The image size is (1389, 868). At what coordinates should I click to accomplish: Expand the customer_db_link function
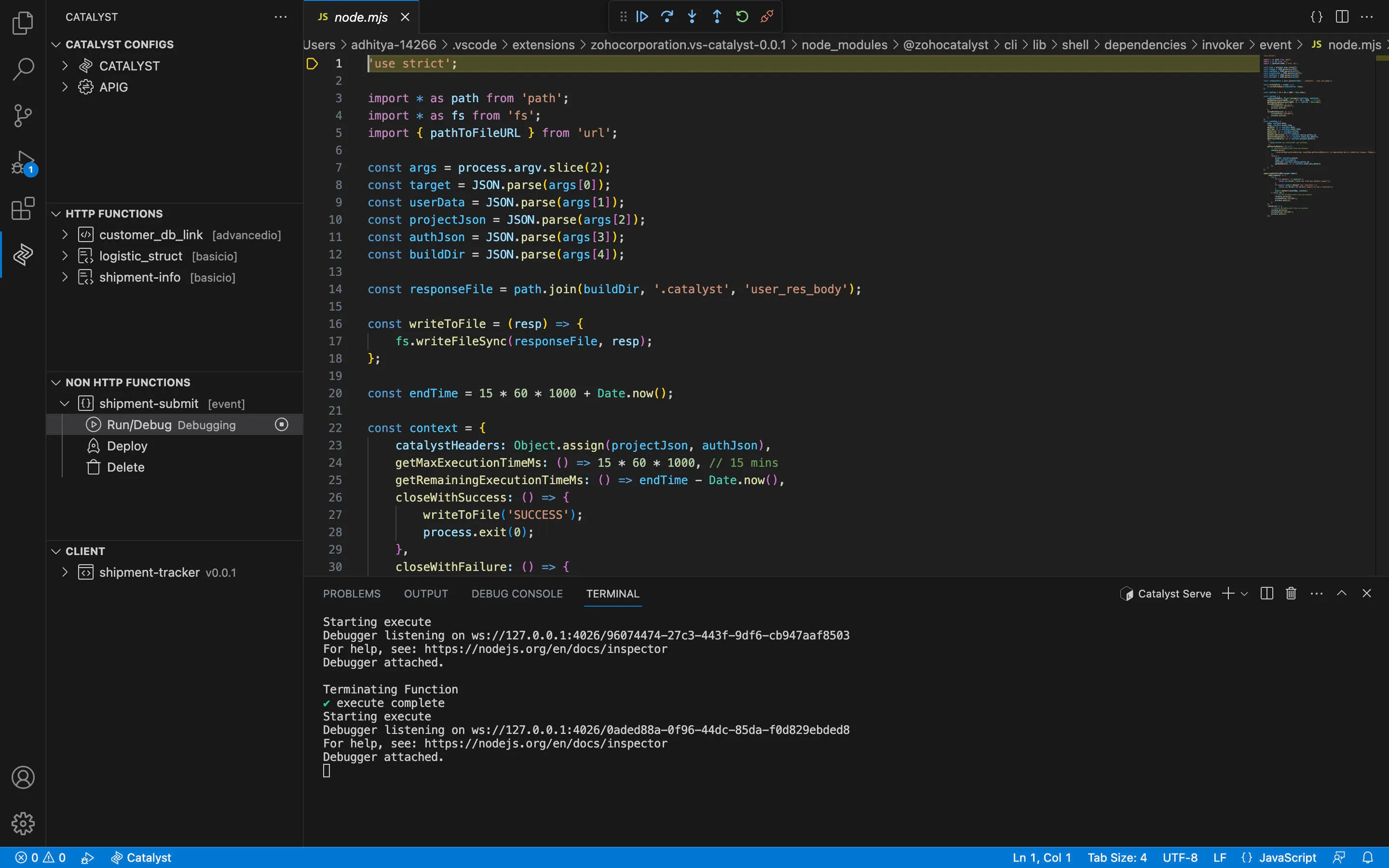tap(65, 234)
